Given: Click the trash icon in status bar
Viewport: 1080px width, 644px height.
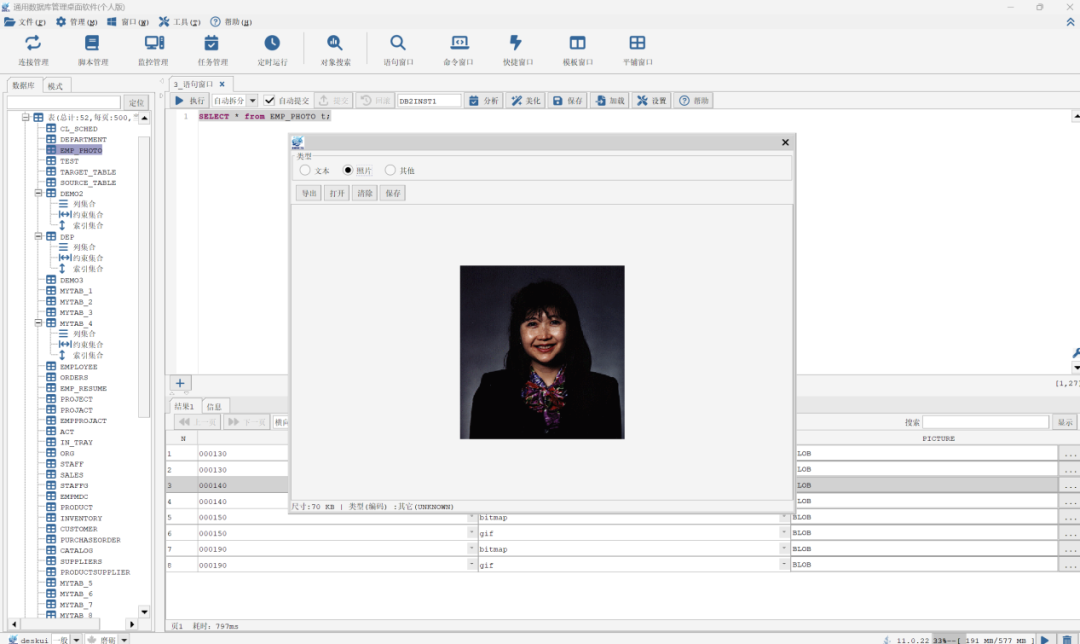Looking at the screenshot, I should (1067, 640).
